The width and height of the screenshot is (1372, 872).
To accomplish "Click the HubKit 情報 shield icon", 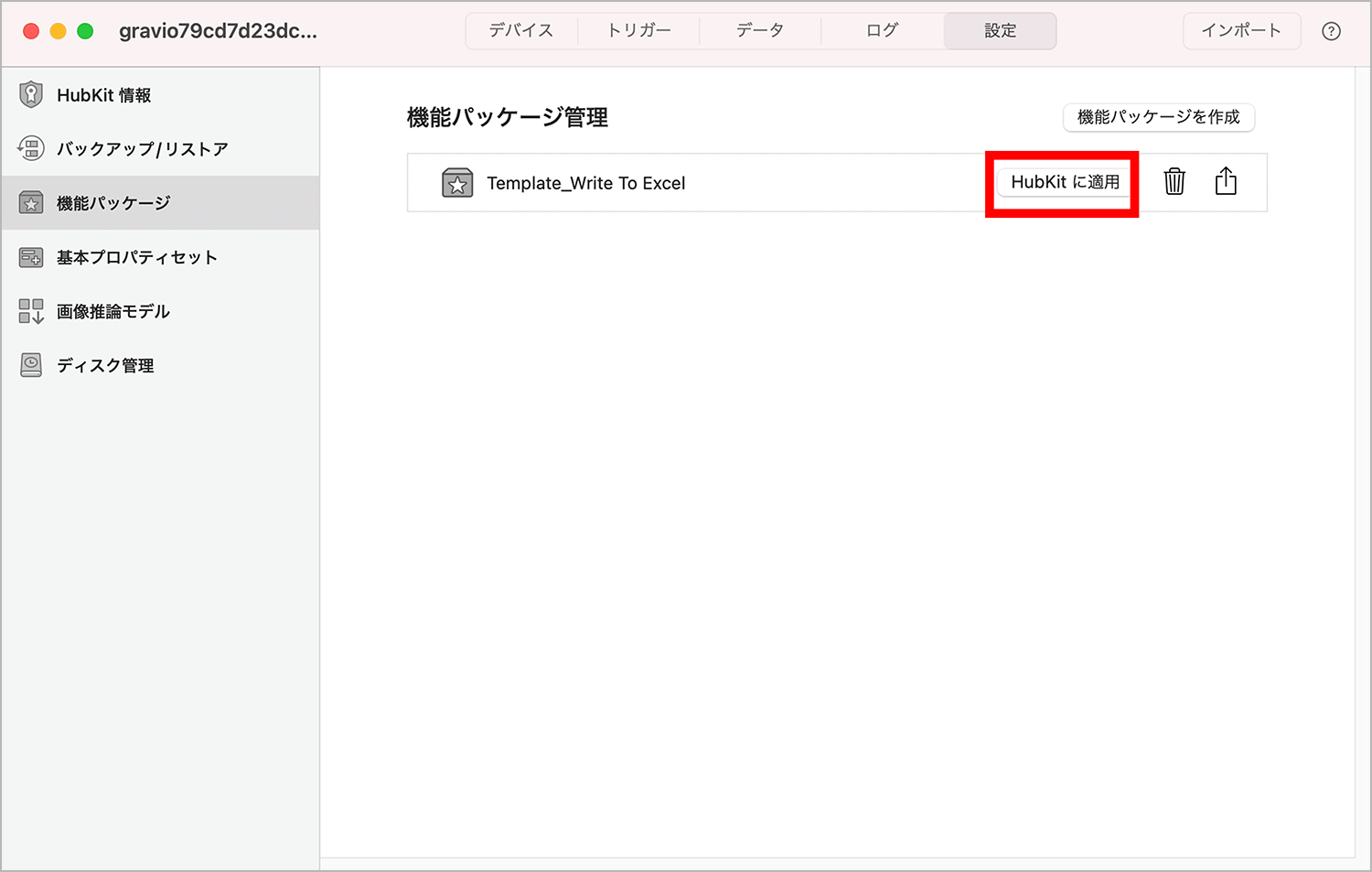I will [31, 94].
